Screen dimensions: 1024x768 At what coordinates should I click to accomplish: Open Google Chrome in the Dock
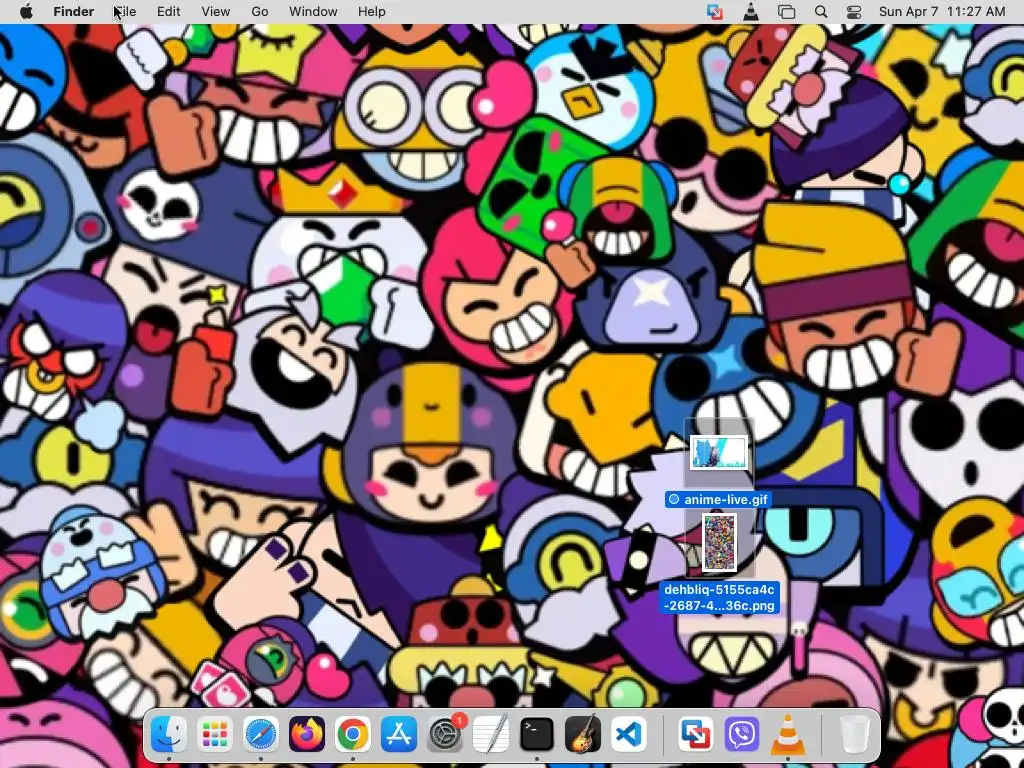[353, 733]
